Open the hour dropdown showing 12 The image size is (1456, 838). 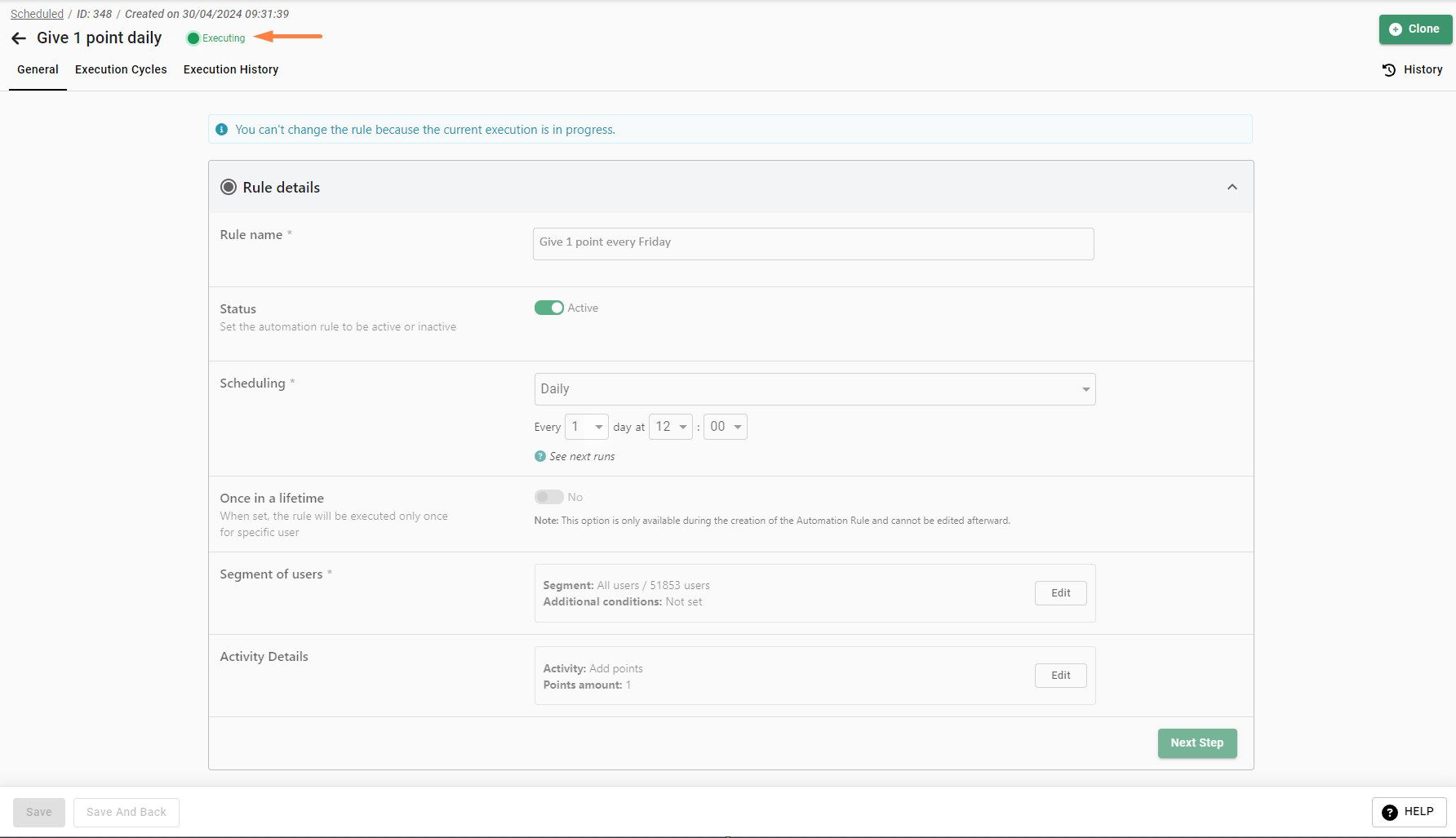coord(670,427)
